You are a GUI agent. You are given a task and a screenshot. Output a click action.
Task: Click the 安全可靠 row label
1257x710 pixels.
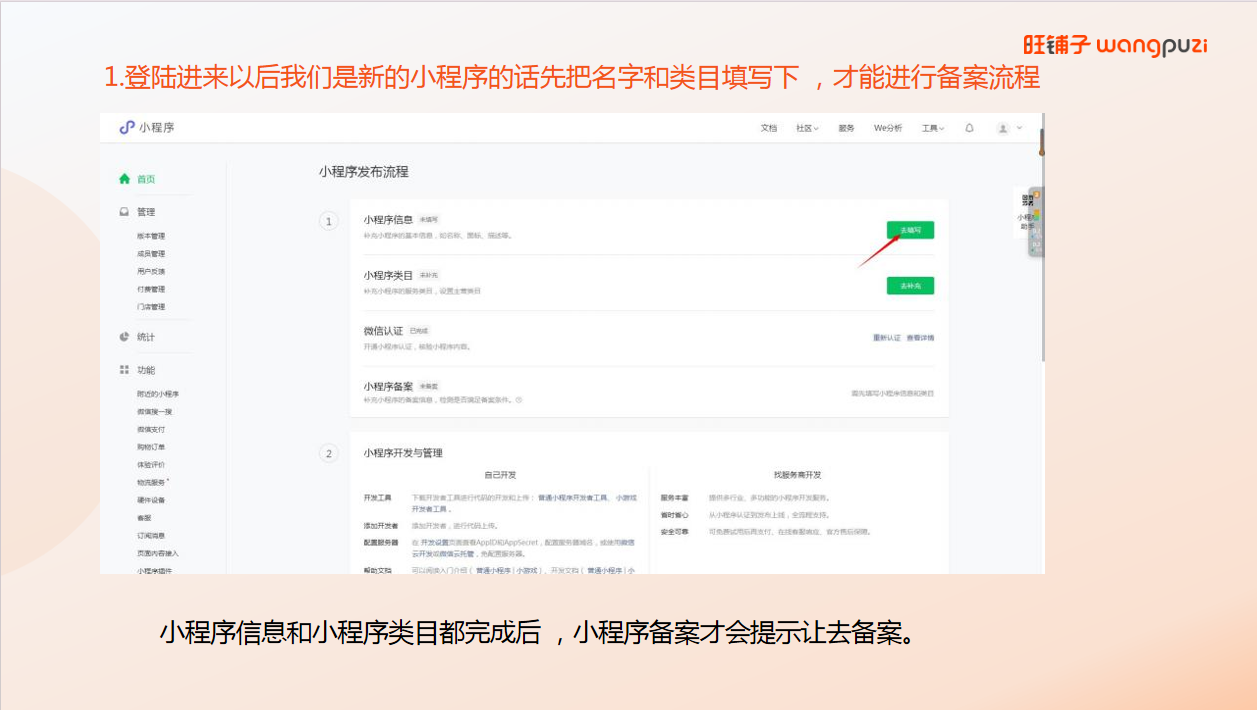click(674, 532)
